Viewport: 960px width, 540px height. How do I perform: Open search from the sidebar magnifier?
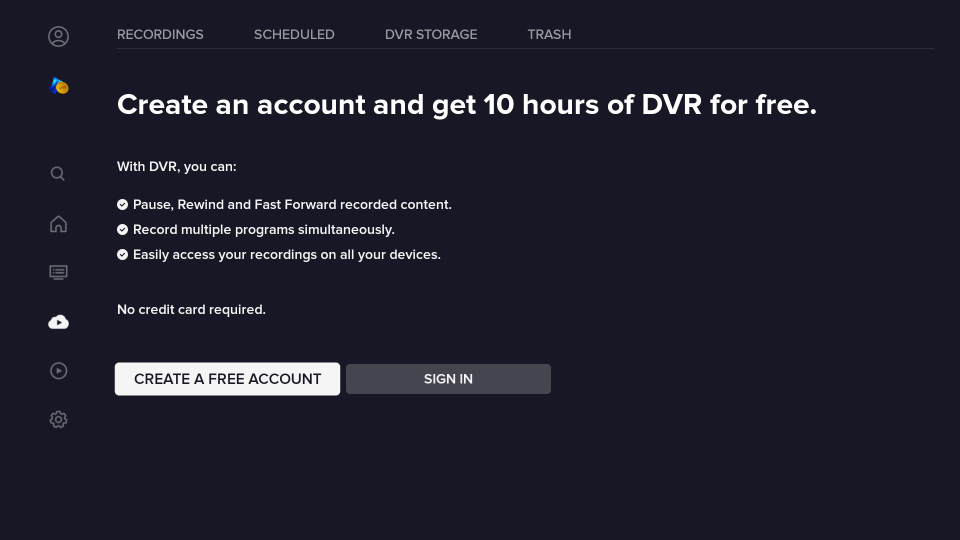tap(58, 174)
